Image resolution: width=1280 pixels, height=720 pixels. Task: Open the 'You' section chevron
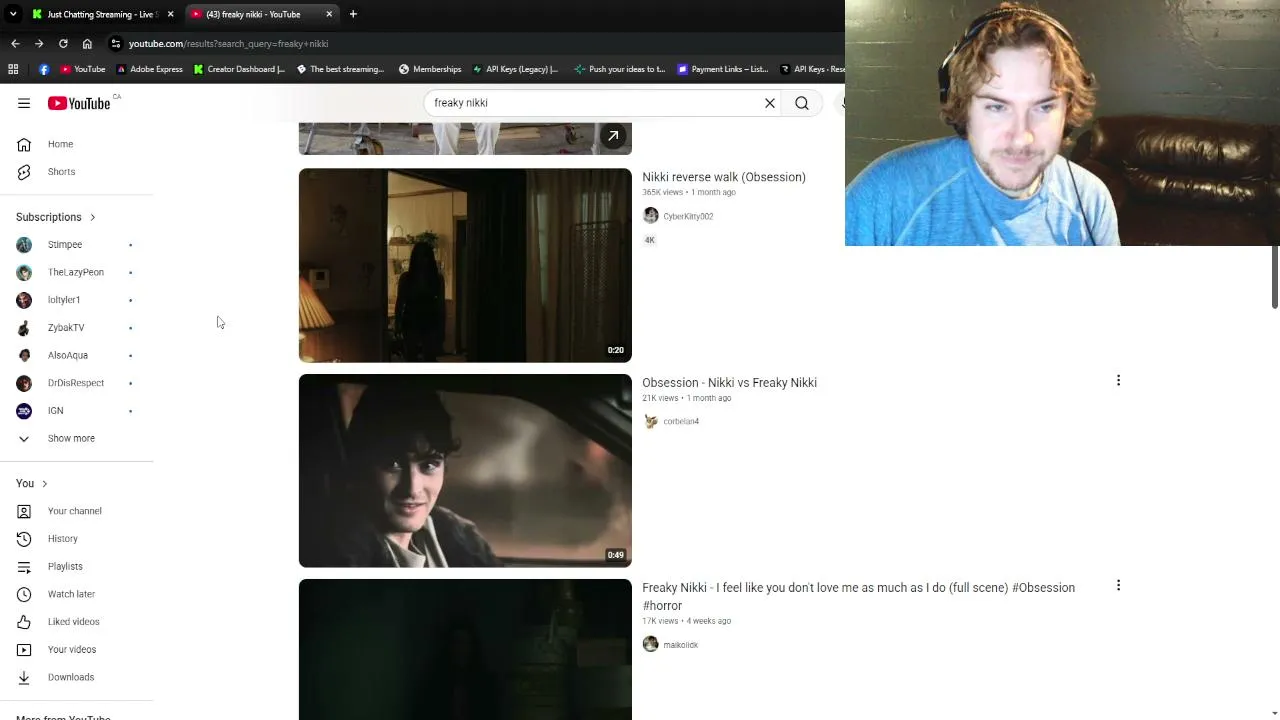[x=44, y=484]
